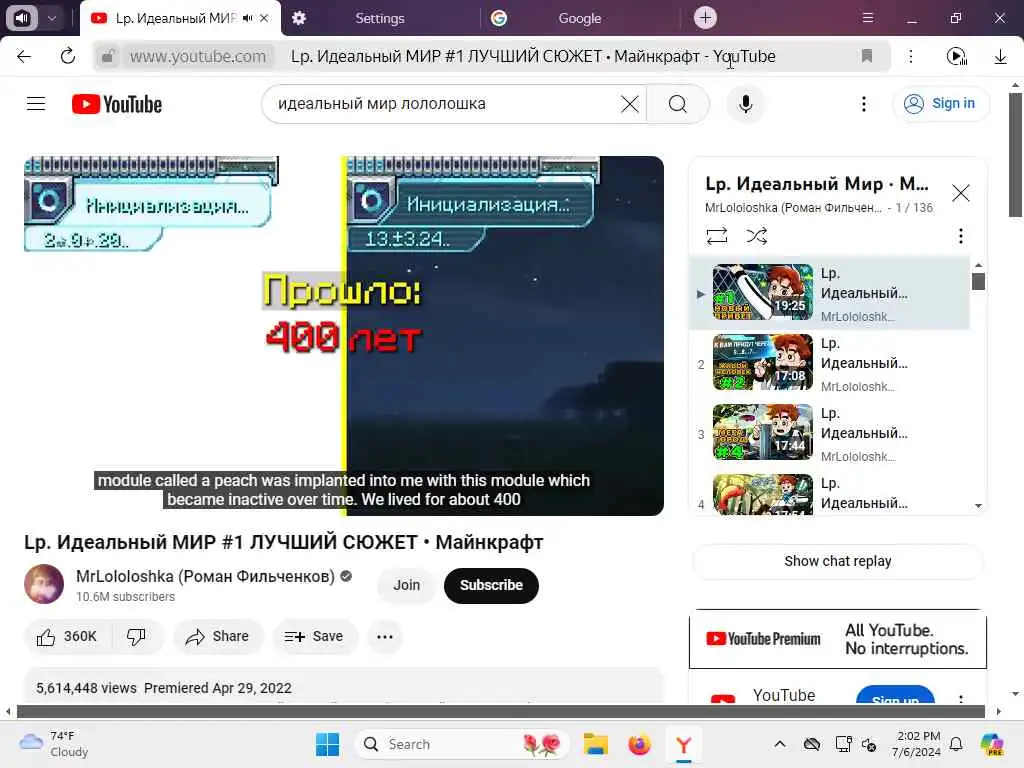Open the YouTube guide hamburger menu
Image resolution: width=1024 pixels, height=768 pixels.
pyautogui.click(x=36, y=104)
